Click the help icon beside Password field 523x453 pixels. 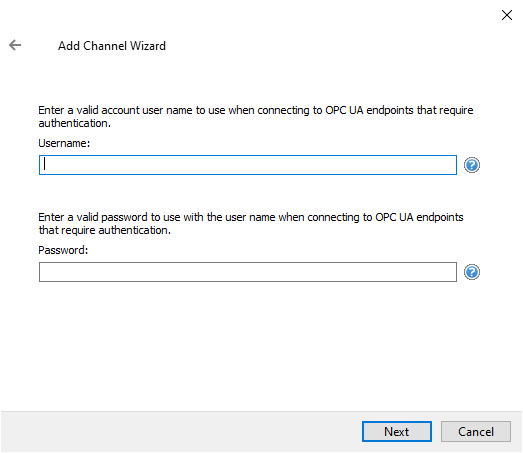(x=472, y=272)
